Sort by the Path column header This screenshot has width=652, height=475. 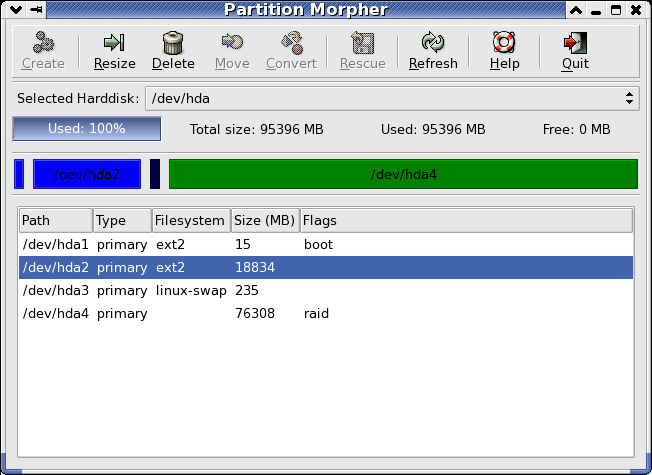coord(56,220)
